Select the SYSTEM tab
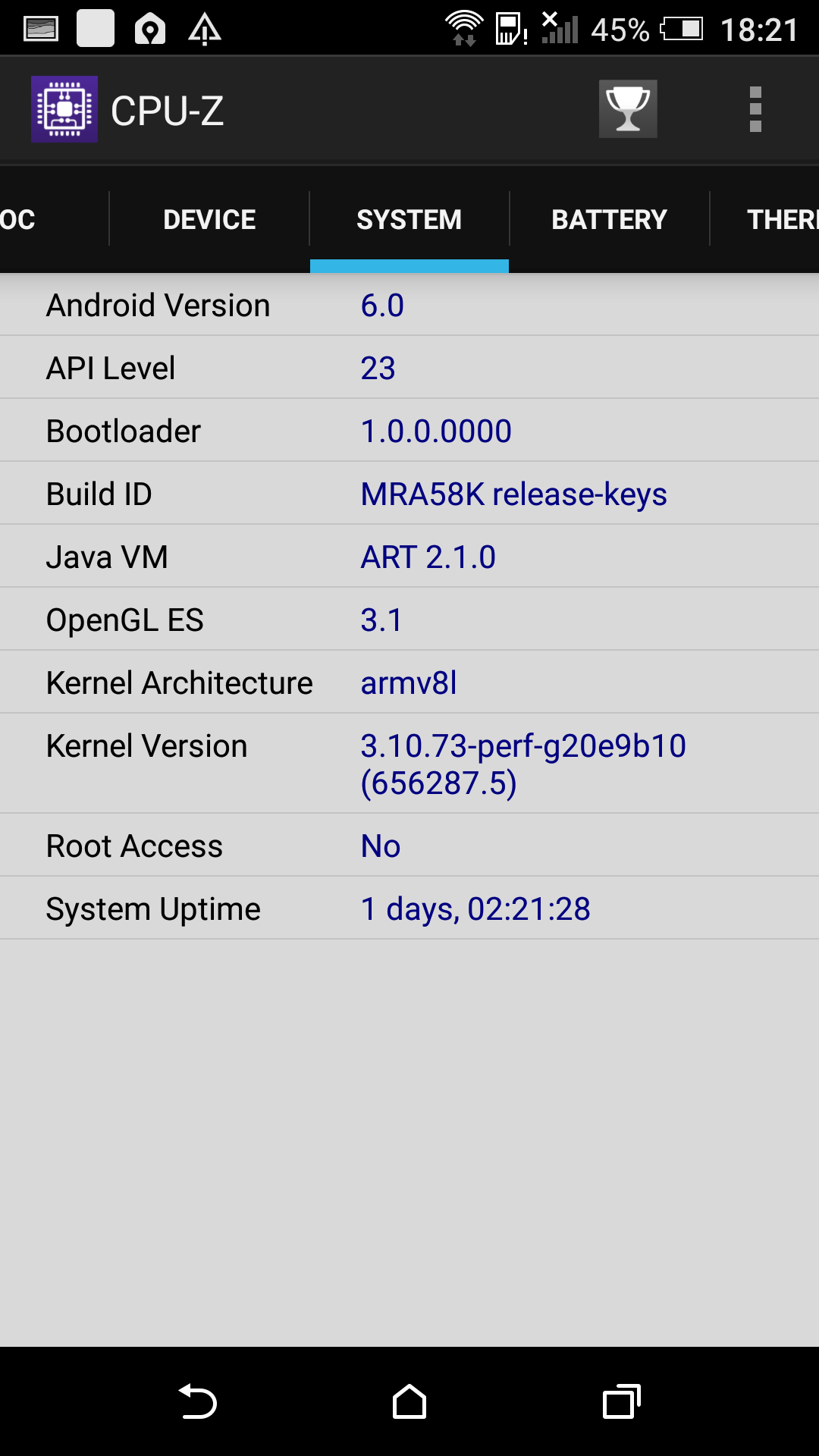This screenshot has width=819, height=1456. coord(409,219)
